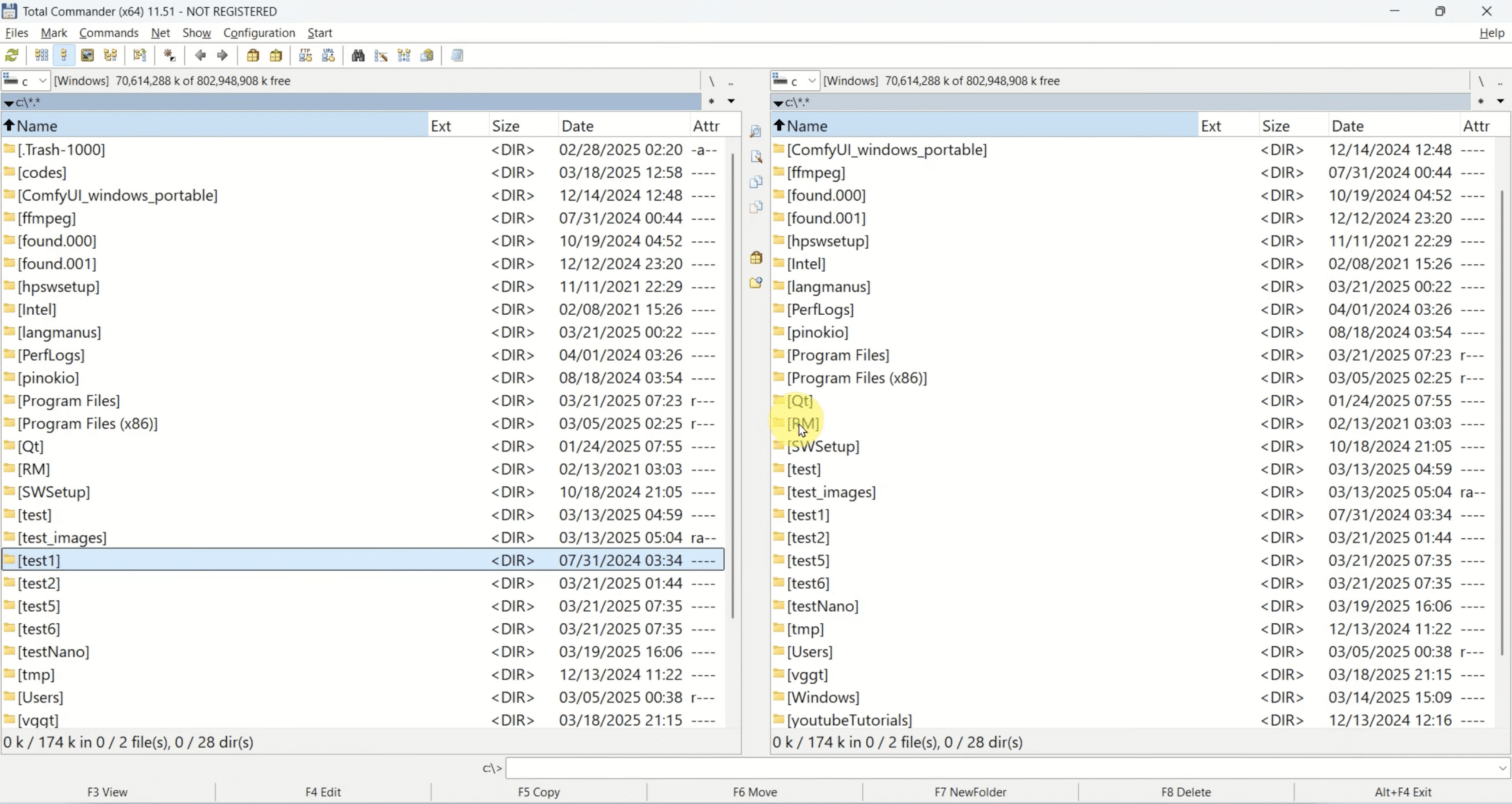View the selected file with the magnifier icon
Viewport: 1512px width, 804px height.
pyautogui.click(x=755, y=131)
